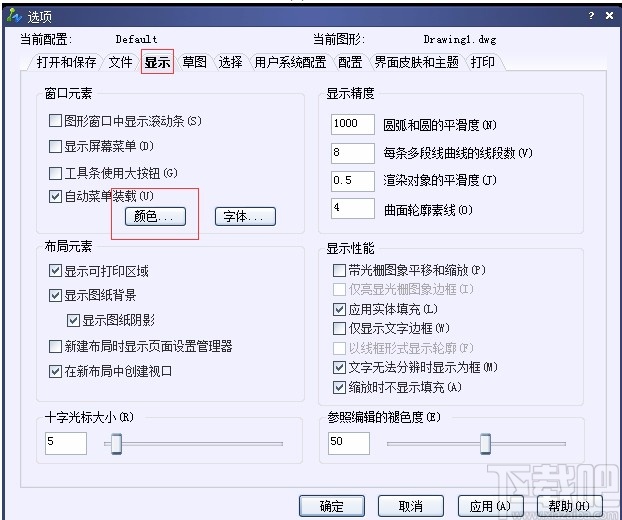Click the question mark help icon
622x520 pixels.
pos(591,15)
